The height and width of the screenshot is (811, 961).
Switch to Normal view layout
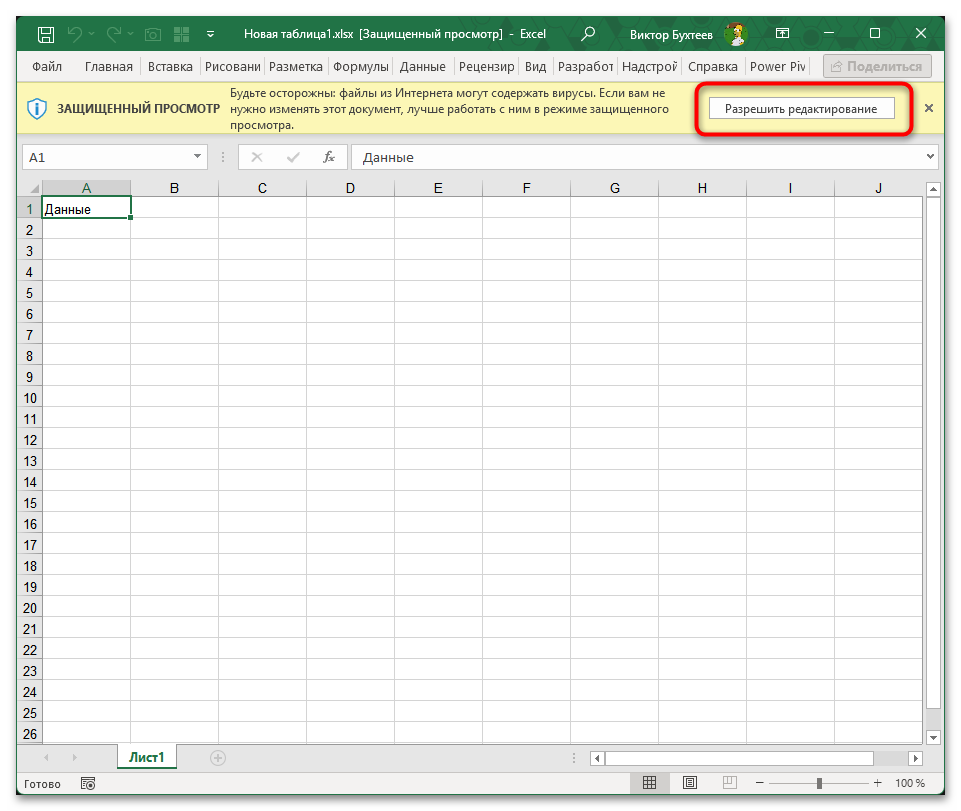[650, 783]
